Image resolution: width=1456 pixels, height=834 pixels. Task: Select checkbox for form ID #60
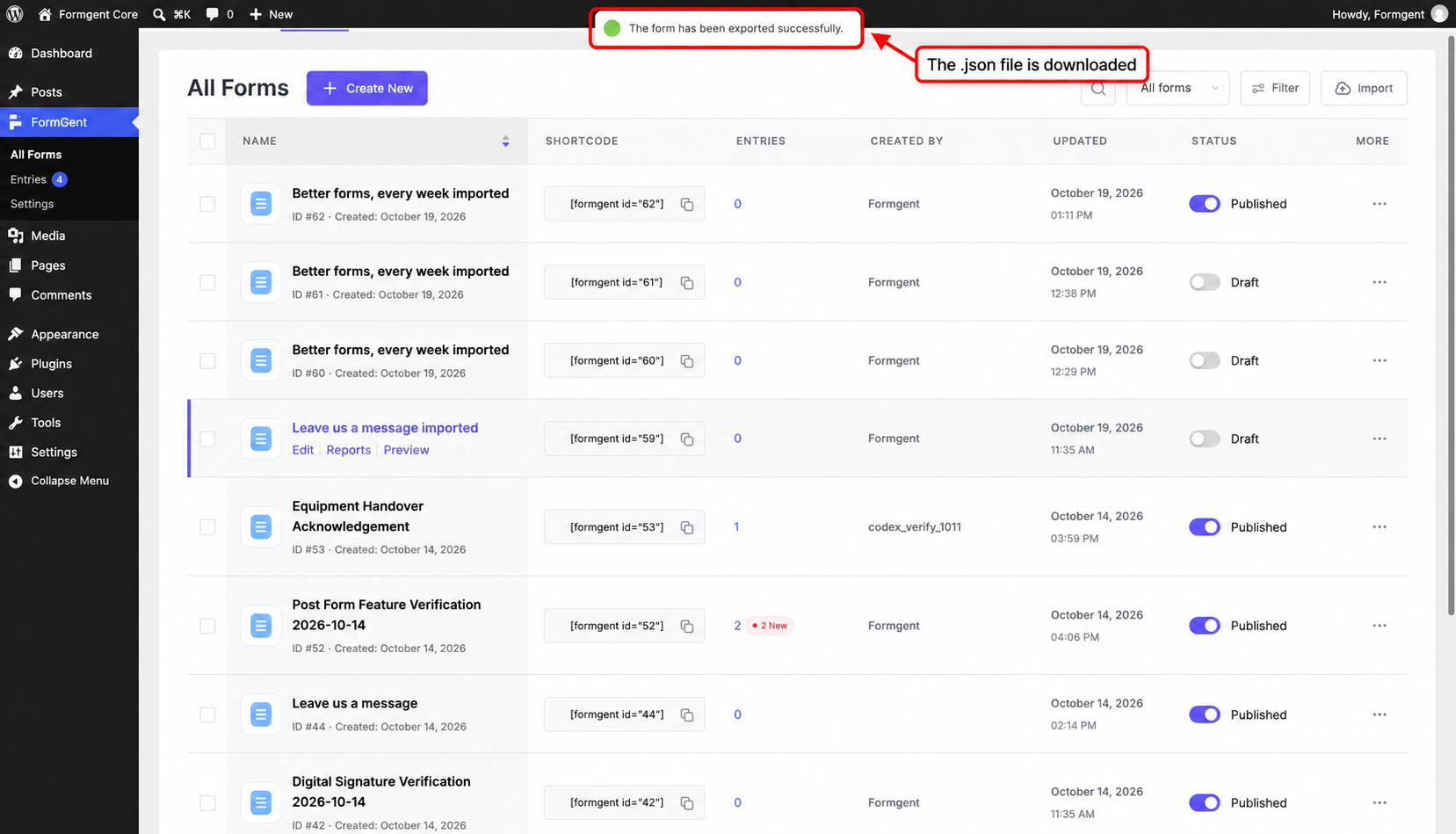[x=207, y=361]
